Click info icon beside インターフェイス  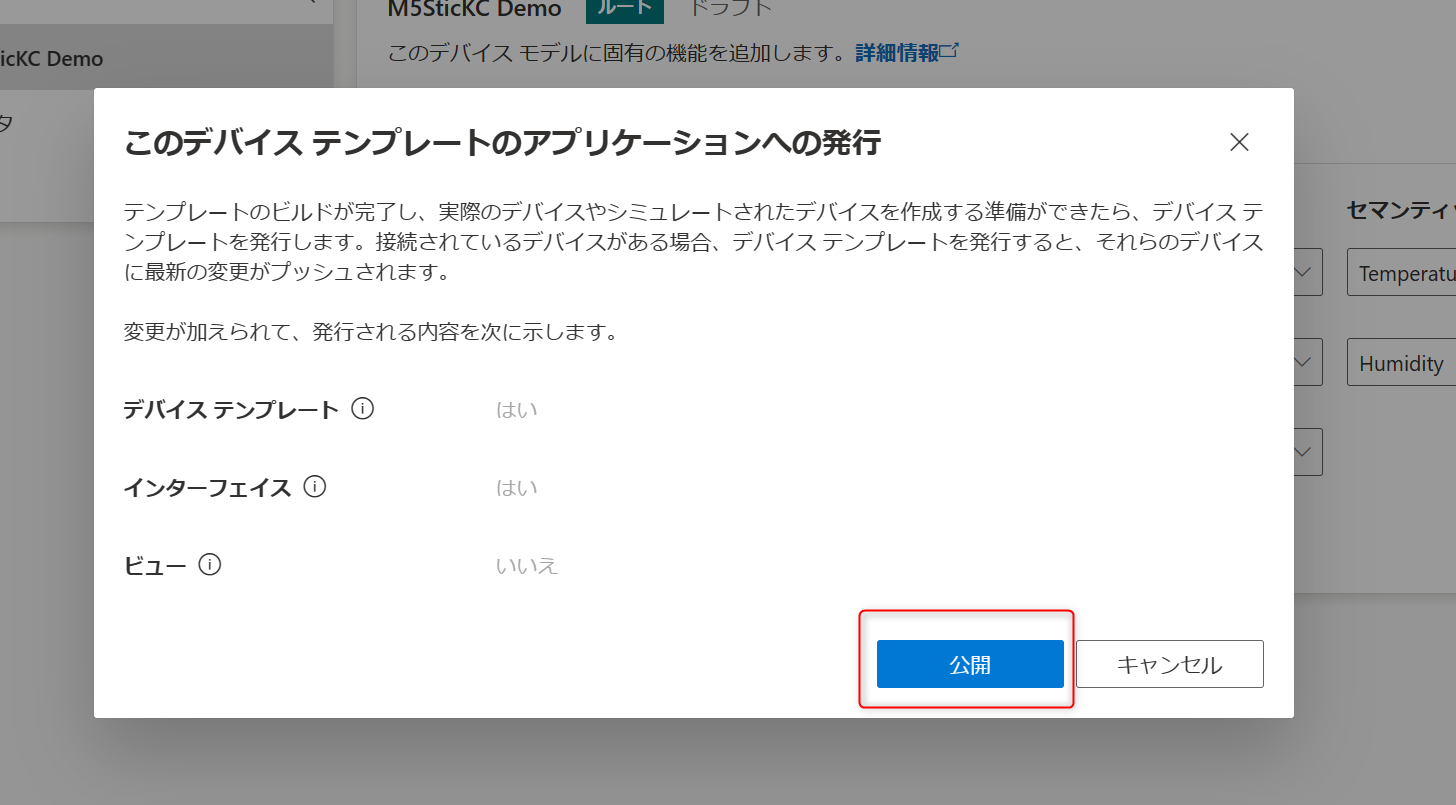tap(315, 487)
